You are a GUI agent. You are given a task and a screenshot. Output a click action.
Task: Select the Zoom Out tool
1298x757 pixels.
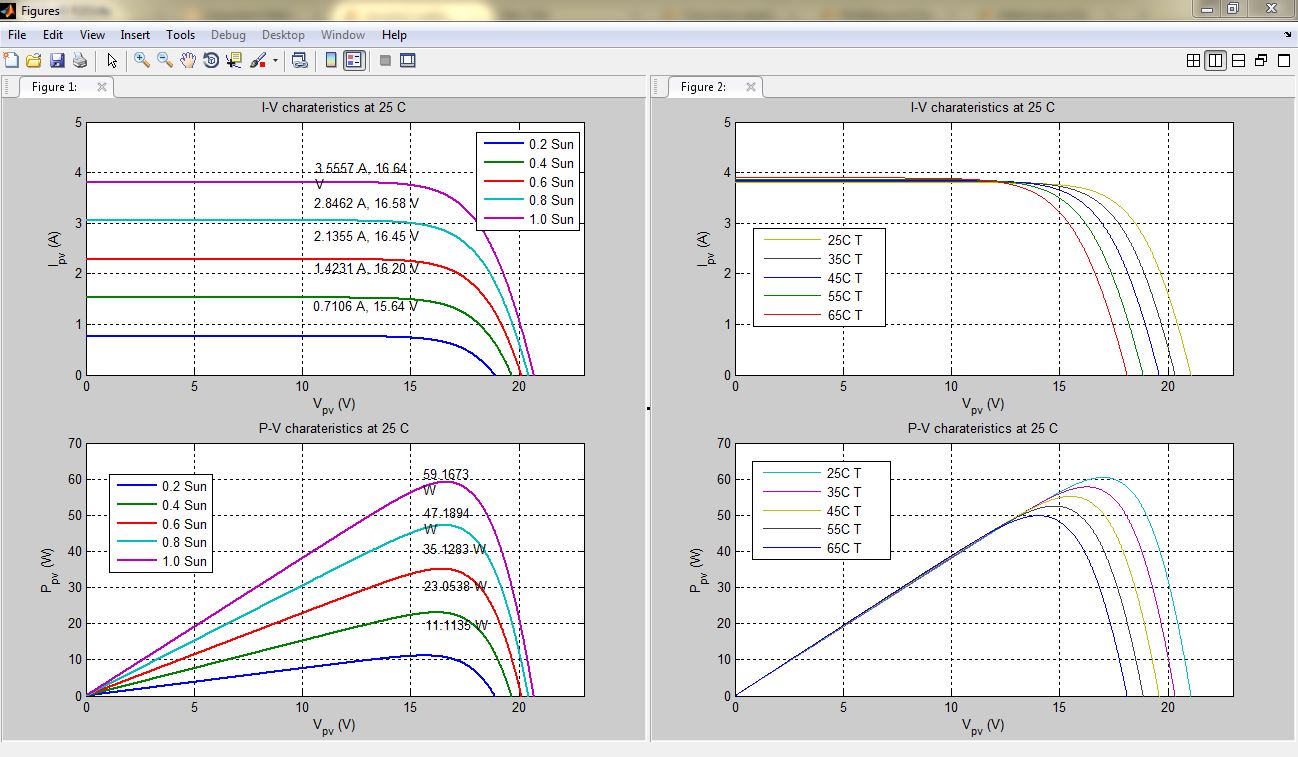point(165,60)
